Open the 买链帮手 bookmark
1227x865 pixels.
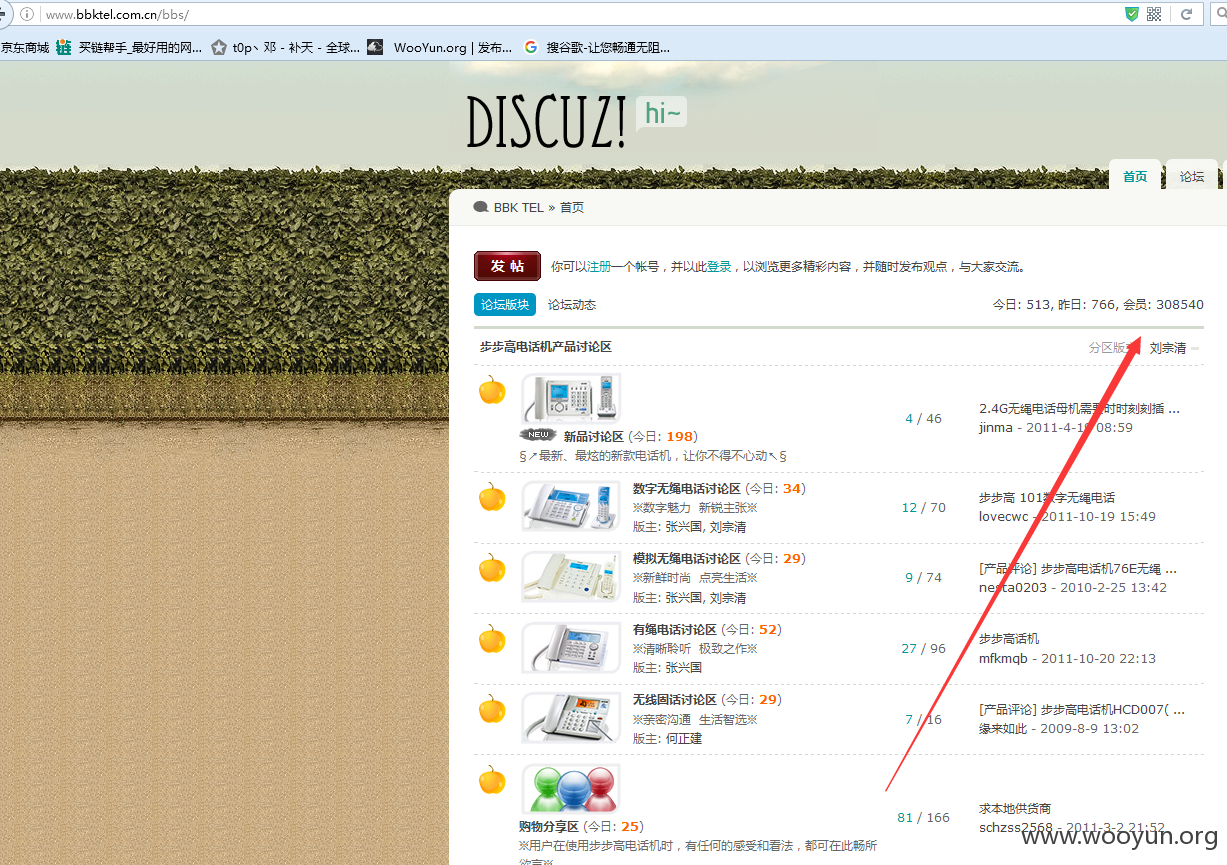tap(129, 47)
